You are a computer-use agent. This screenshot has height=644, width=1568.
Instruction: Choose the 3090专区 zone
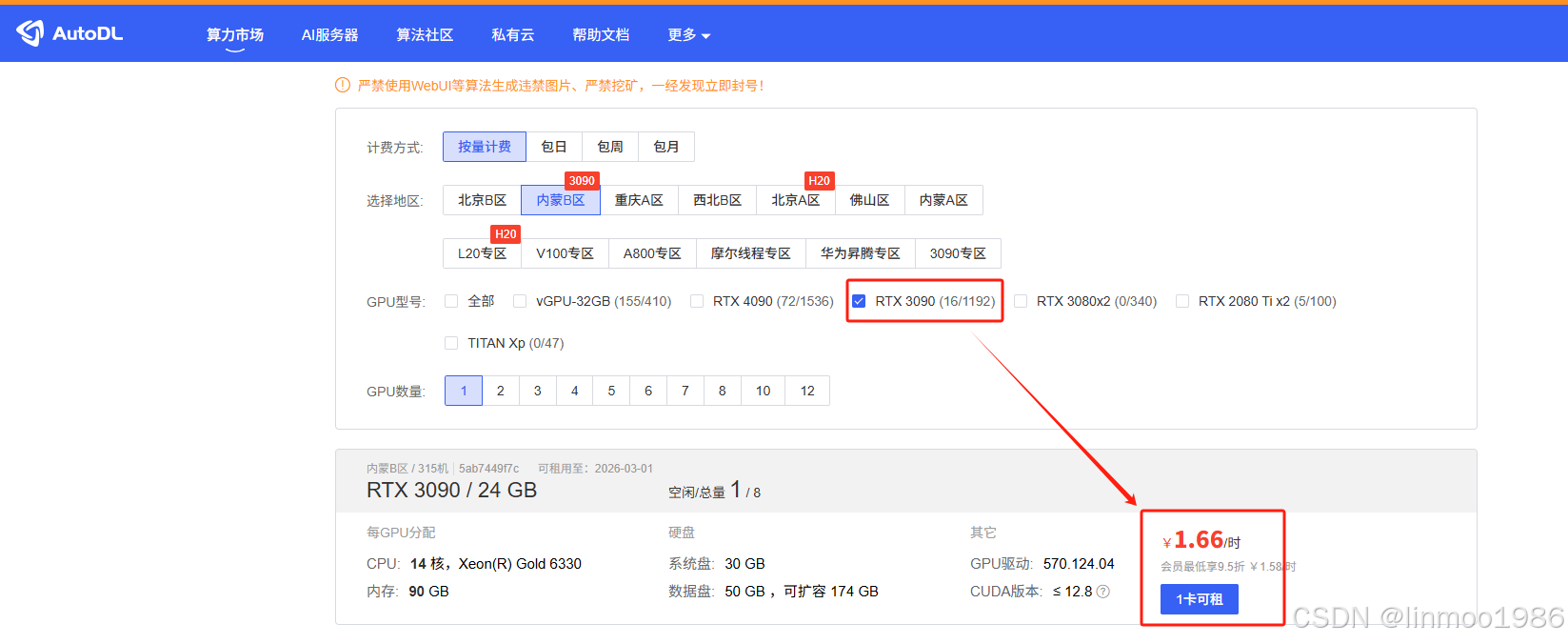click(958, 253)
